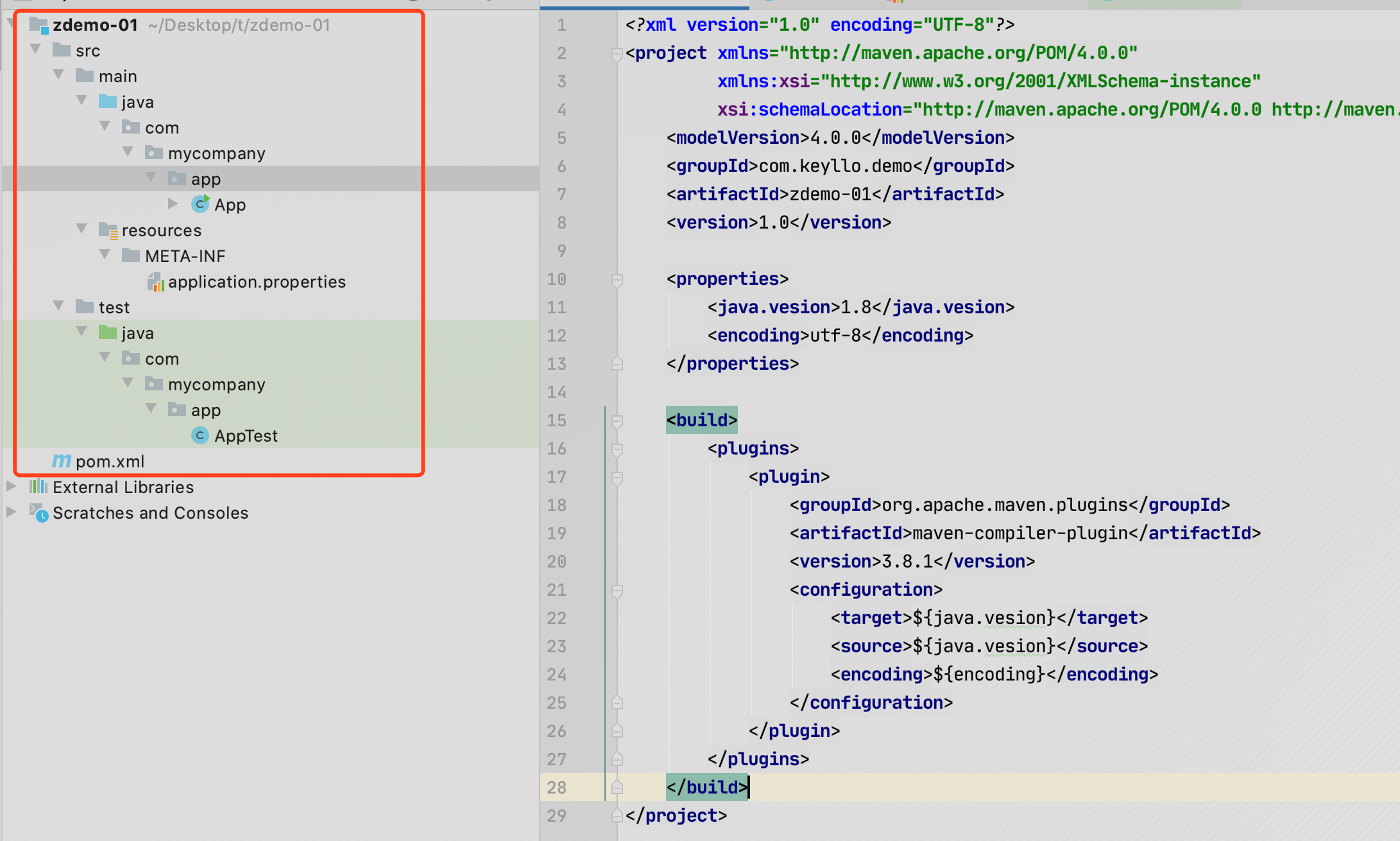
Task: Click the AppTest class icon
Action: coord(200,435)
